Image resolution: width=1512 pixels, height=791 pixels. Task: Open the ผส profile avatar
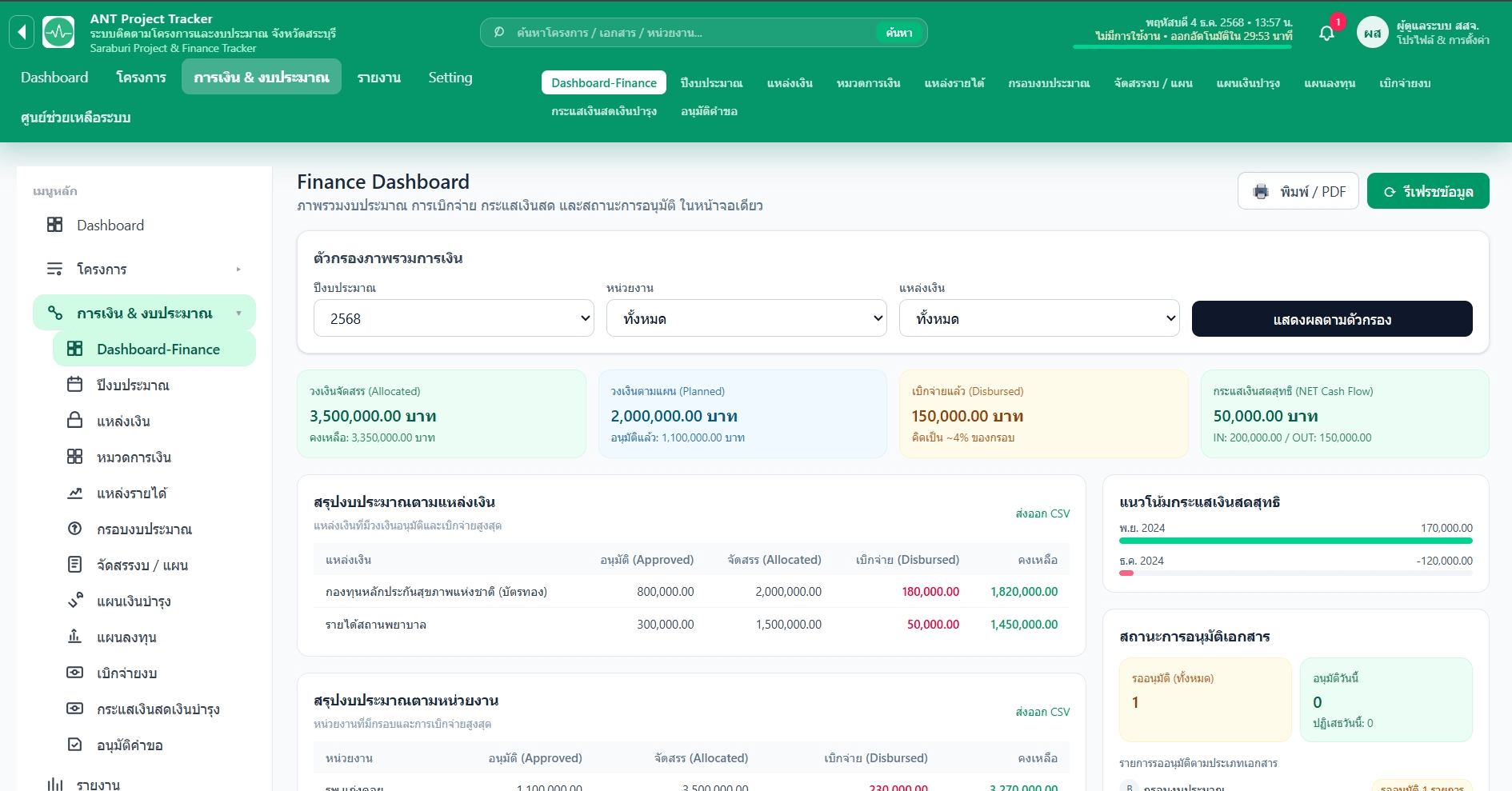(1373, 32)
